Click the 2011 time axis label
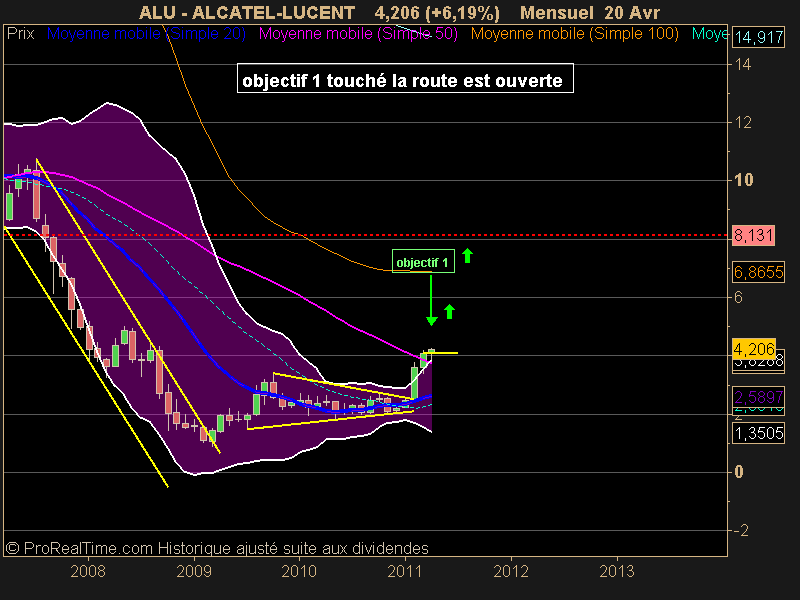The width and height of the screenshot is (800, 600). pos(405,571)
